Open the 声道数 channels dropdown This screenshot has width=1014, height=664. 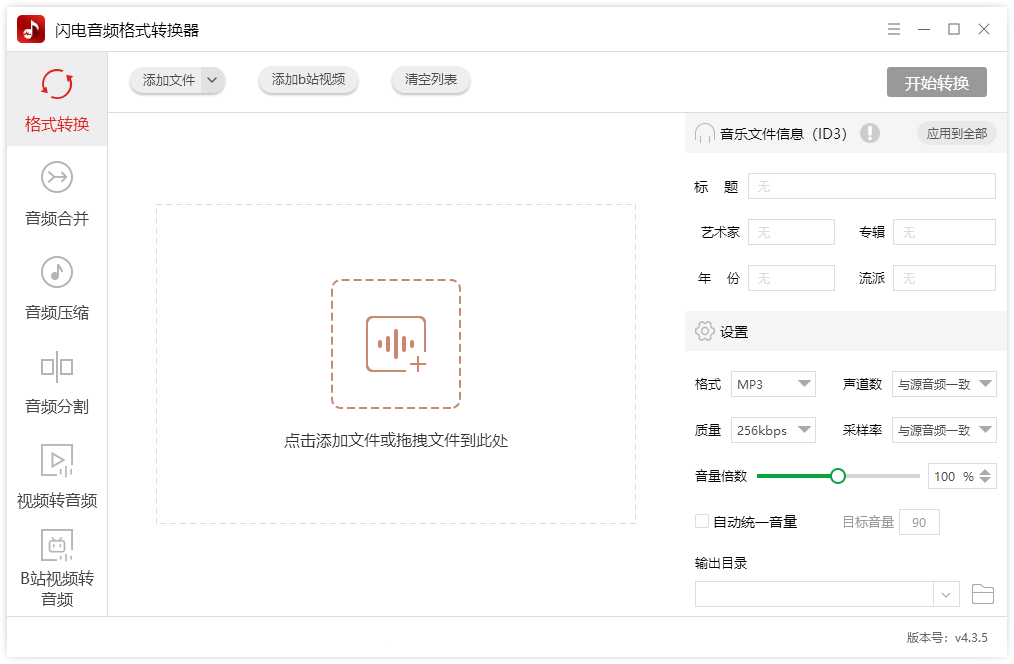pos(944,383)
